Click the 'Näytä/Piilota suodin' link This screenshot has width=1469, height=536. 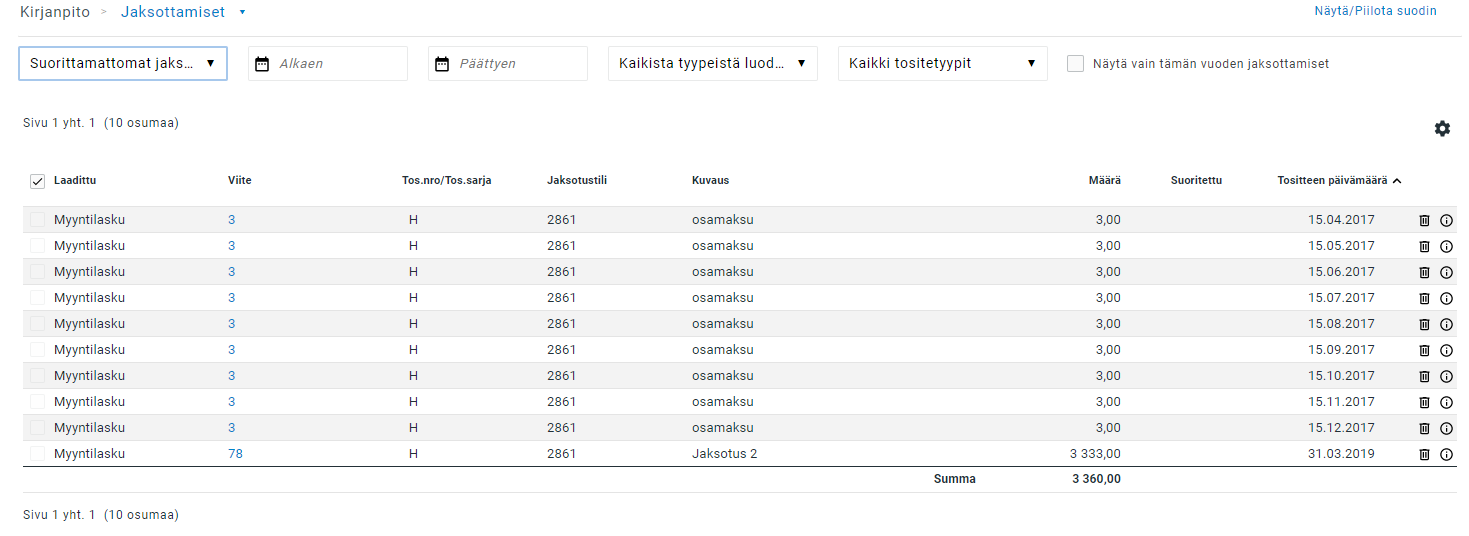[x=1375, y=12]
